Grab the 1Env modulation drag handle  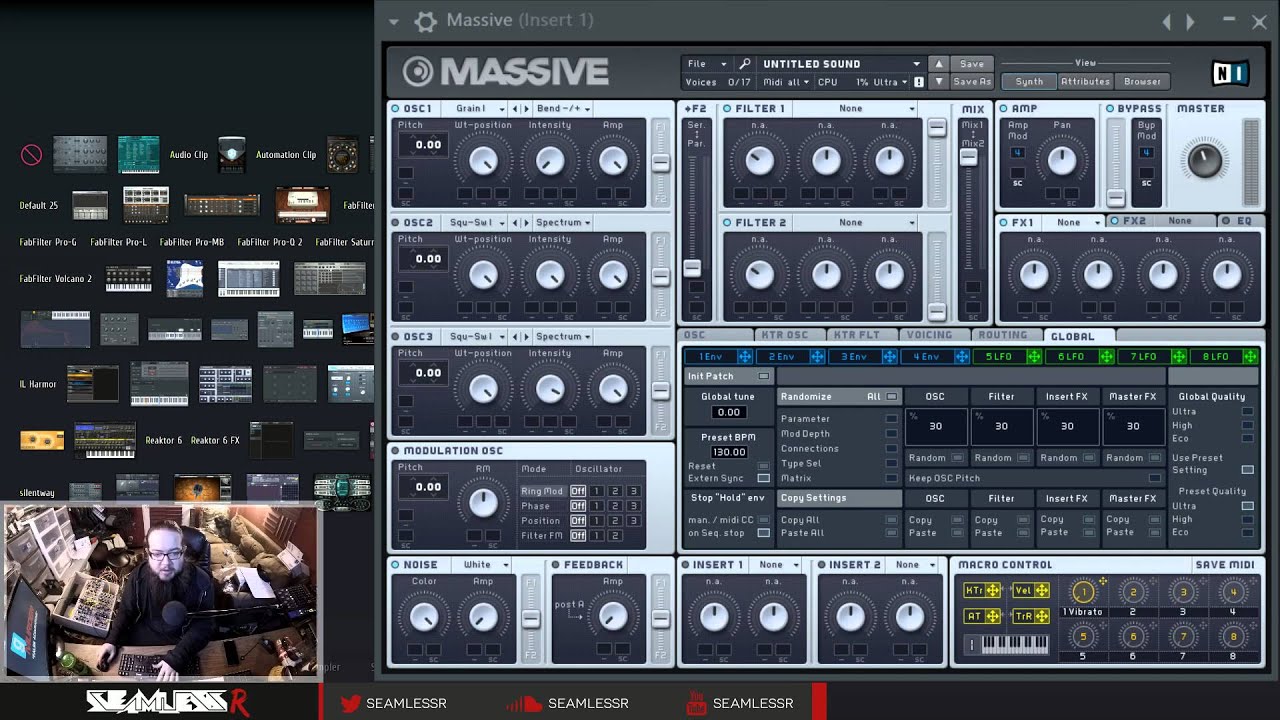click(745, 357)
